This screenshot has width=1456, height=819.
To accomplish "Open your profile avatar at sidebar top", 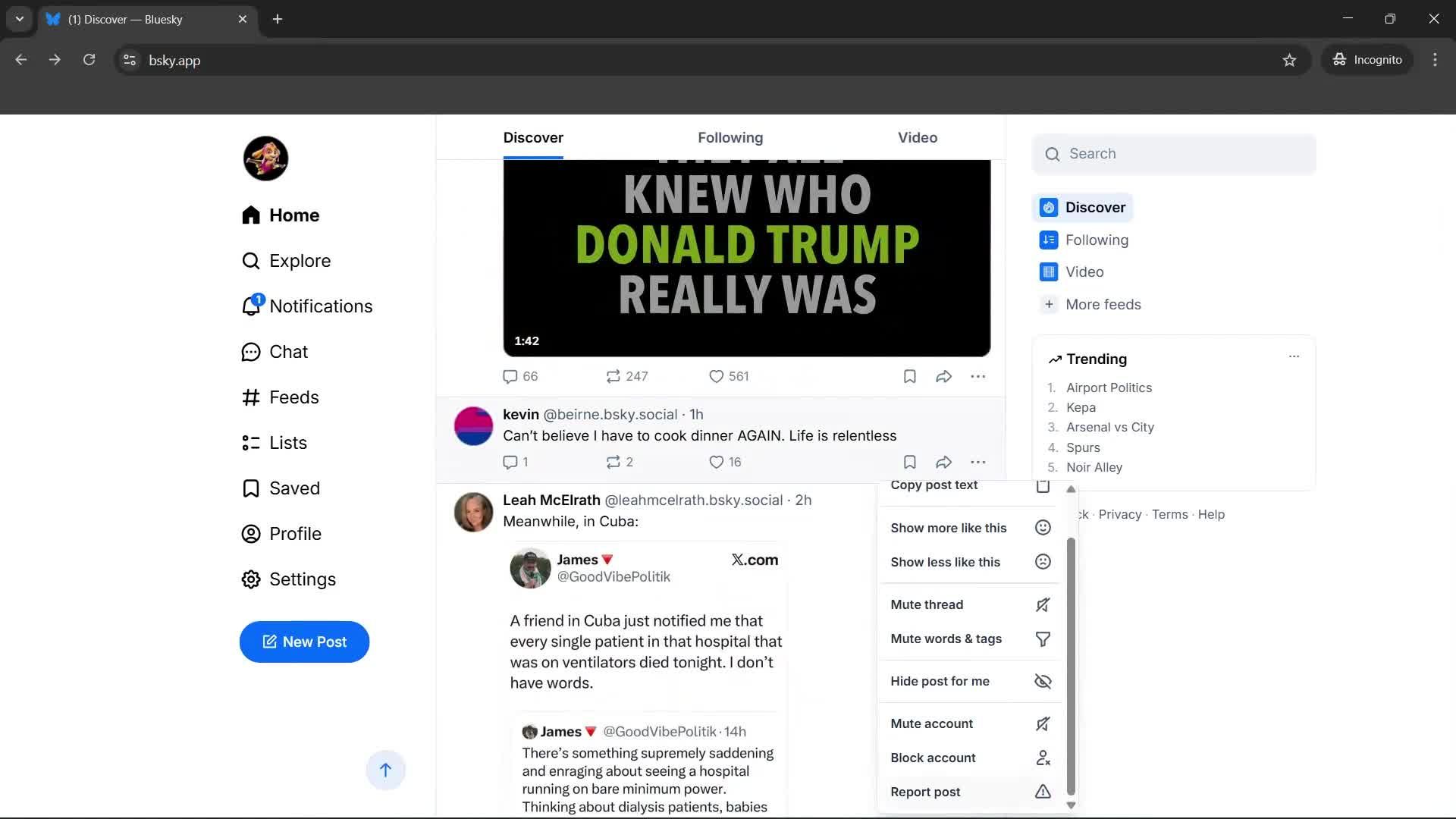I will point(265,158).
